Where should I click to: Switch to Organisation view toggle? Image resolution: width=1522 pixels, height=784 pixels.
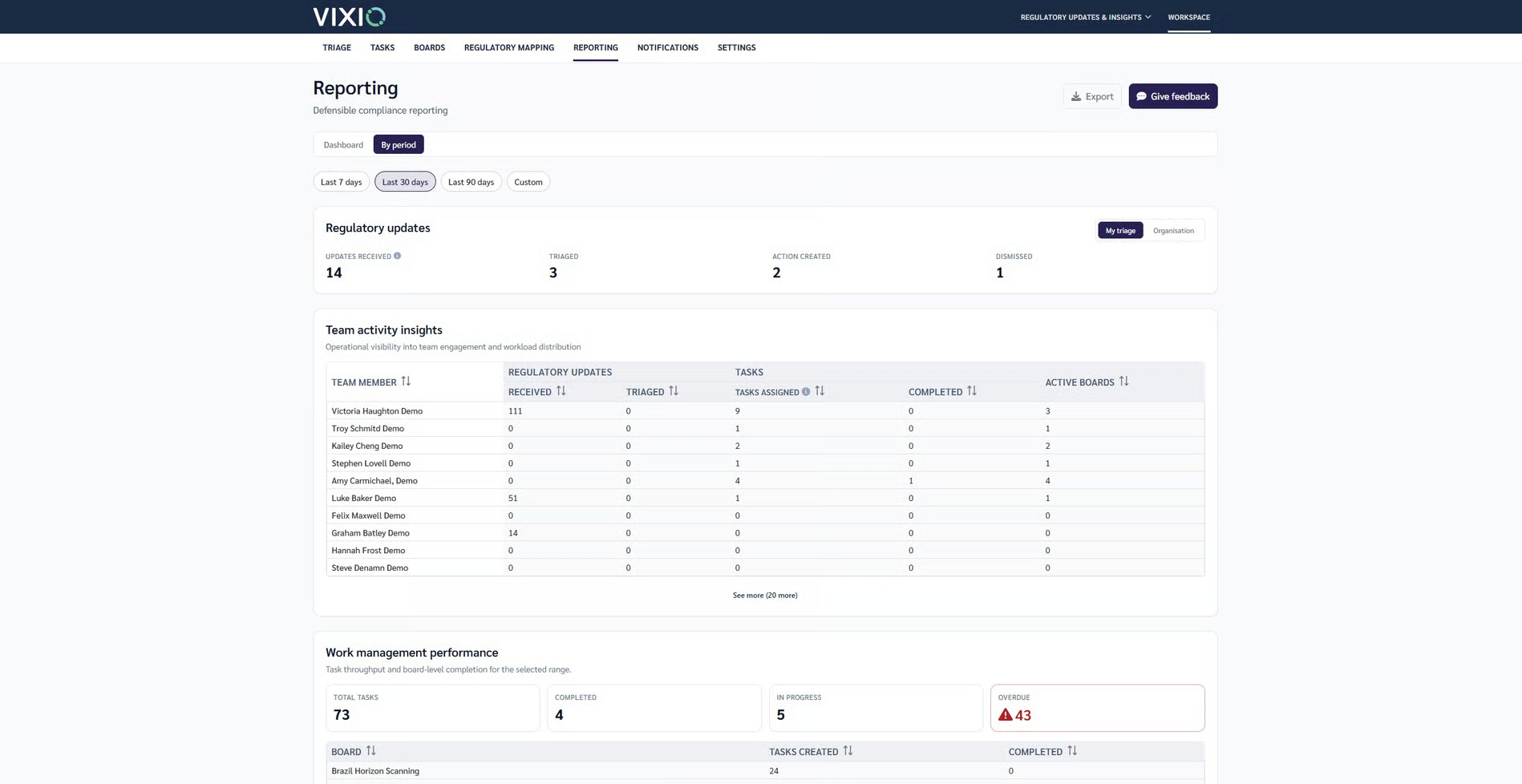[x=1173, y=231]
